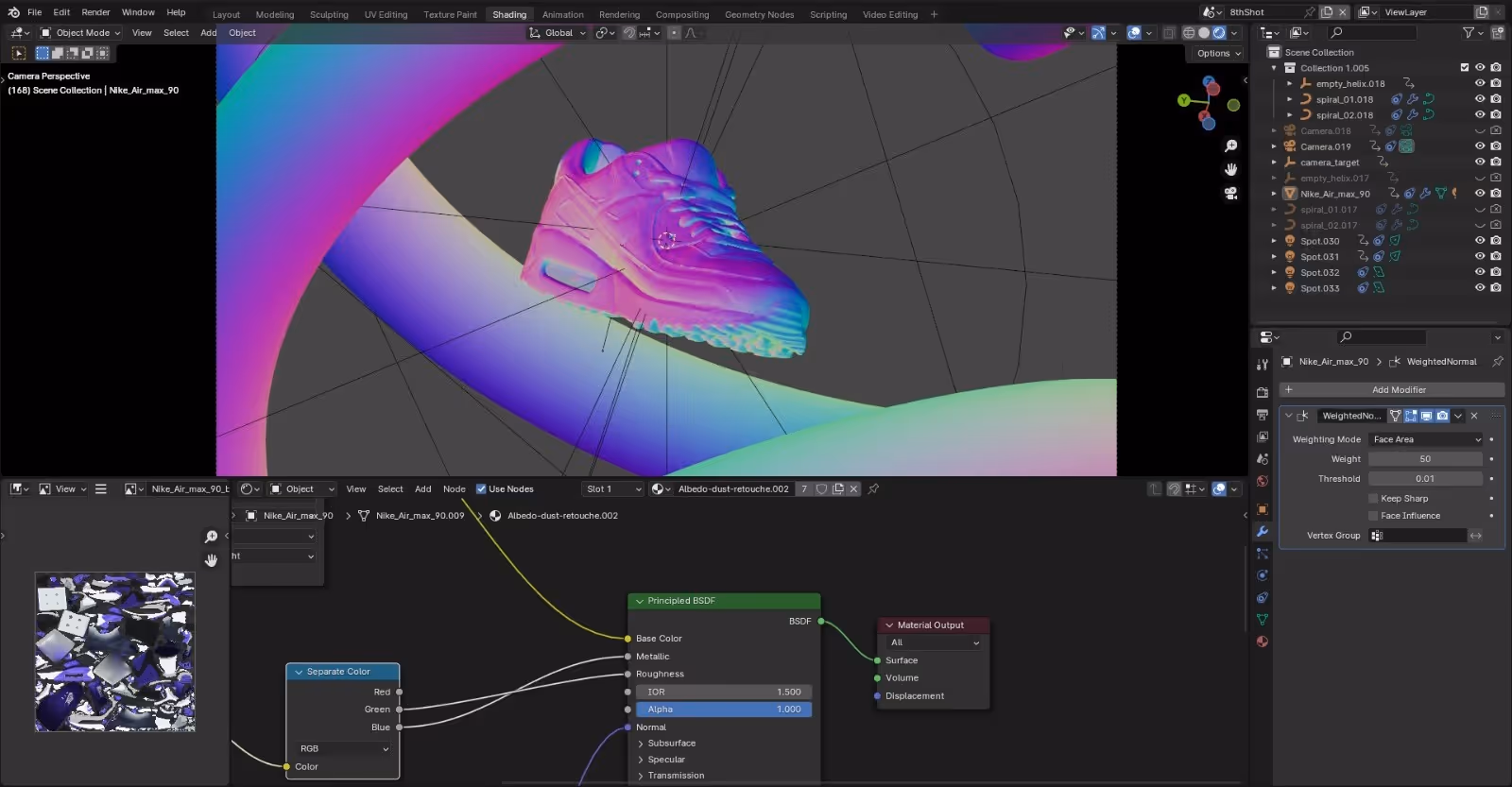1512x787 pixels.
Task: Toggle camera view icon in viewport
Action: pyautogui.click(x=1230, y=193)
